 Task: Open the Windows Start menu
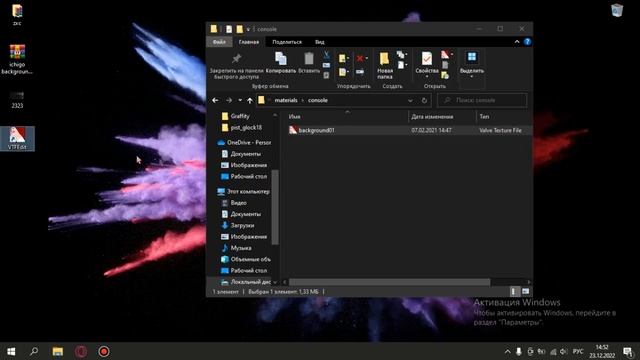(x=11, y=351)
